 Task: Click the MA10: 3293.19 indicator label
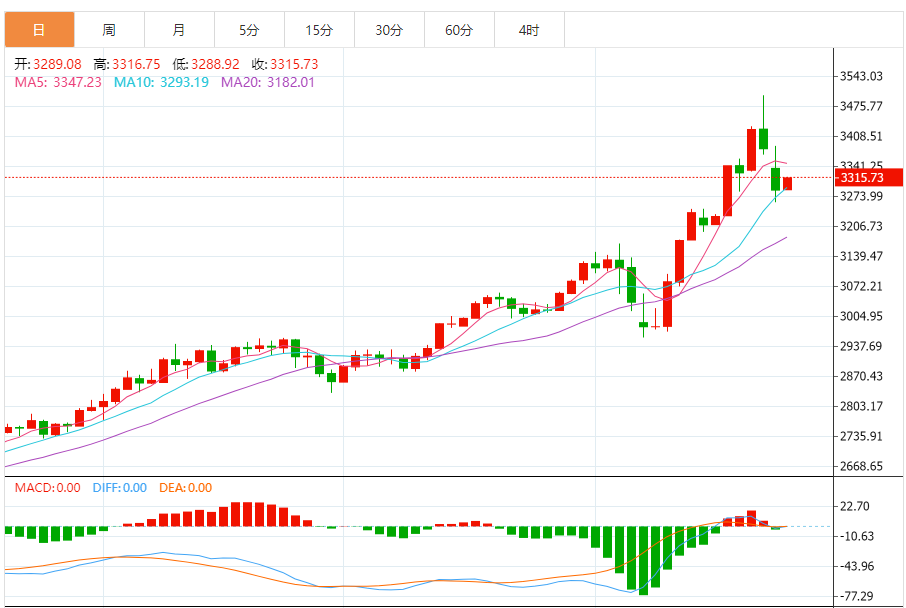[x=161, y=82]
